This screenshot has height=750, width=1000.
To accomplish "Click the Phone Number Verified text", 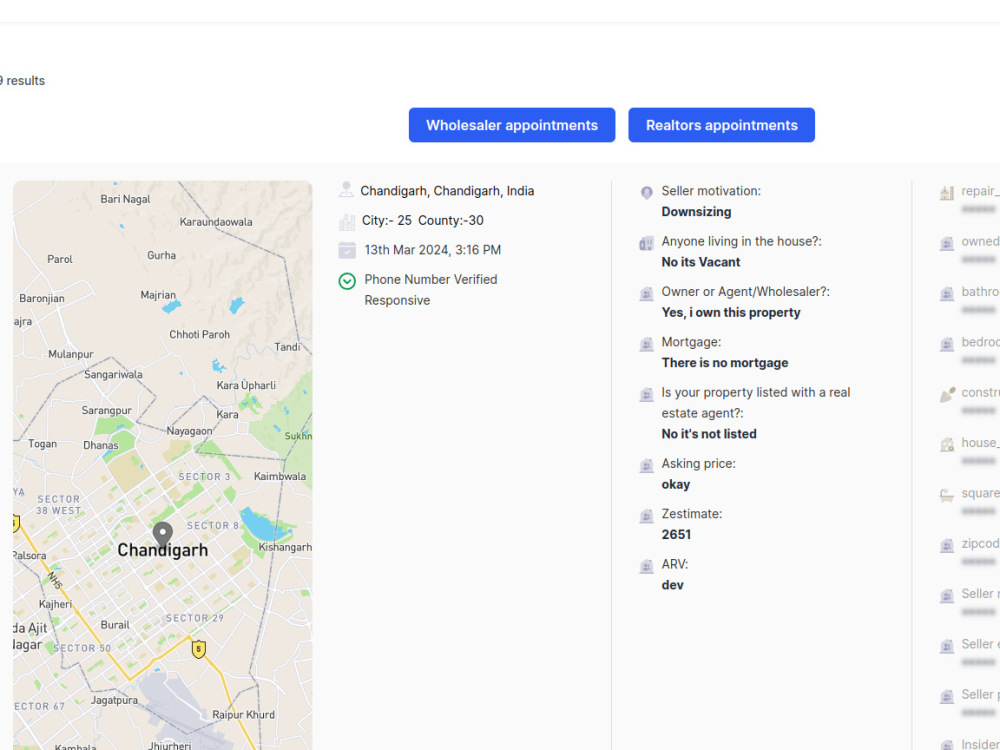I will click(x=430, y=279).
